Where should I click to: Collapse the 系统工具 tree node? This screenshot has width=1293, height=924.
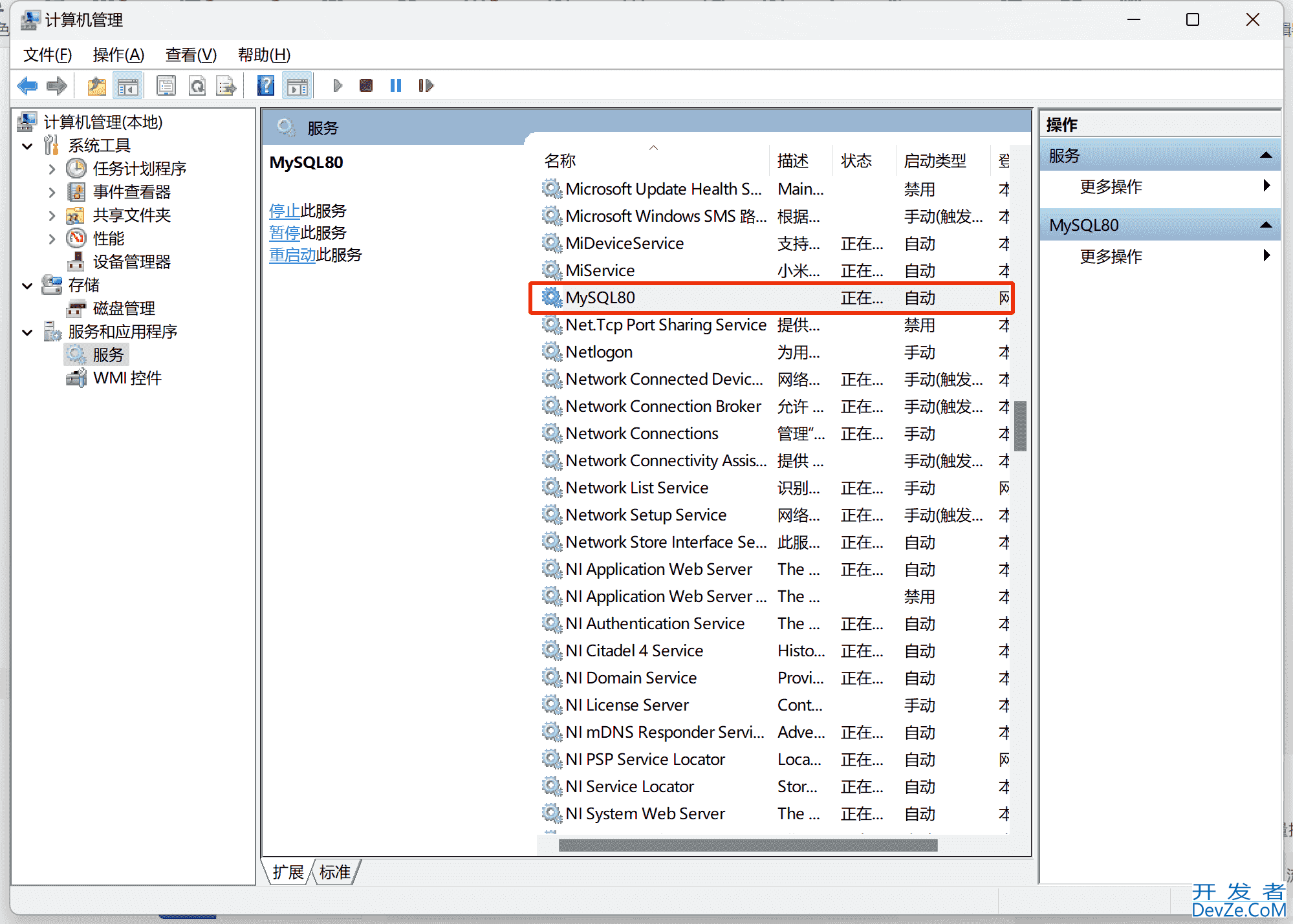(x=27, y=146)
